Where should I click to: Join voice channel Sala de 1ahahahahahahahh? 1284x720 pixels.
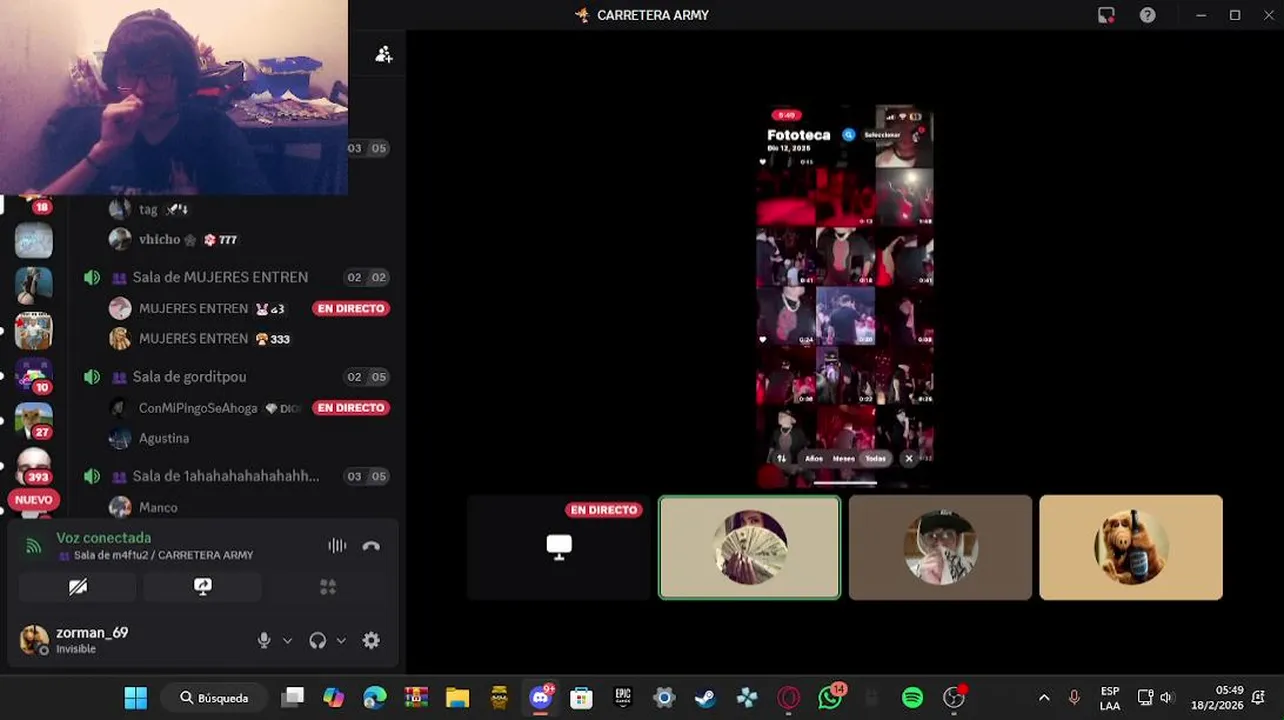226,477
